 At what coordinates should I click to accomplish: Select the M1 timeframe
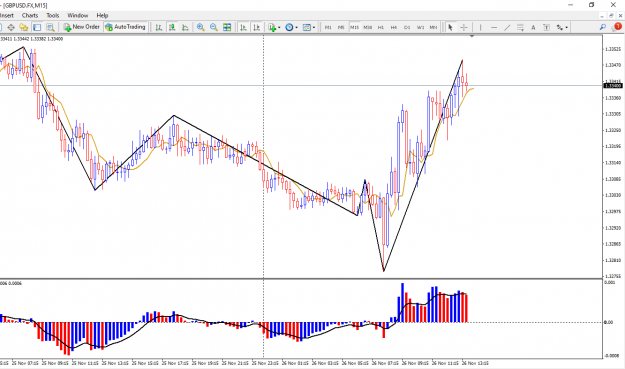click(x=328, y=27)
